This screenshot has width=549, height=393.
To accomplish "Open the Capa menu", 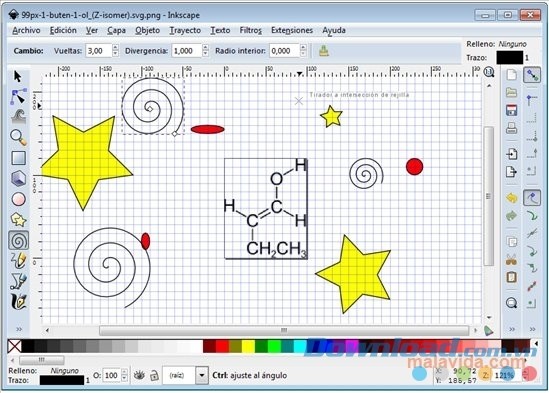I will click(x=116, y=30).
